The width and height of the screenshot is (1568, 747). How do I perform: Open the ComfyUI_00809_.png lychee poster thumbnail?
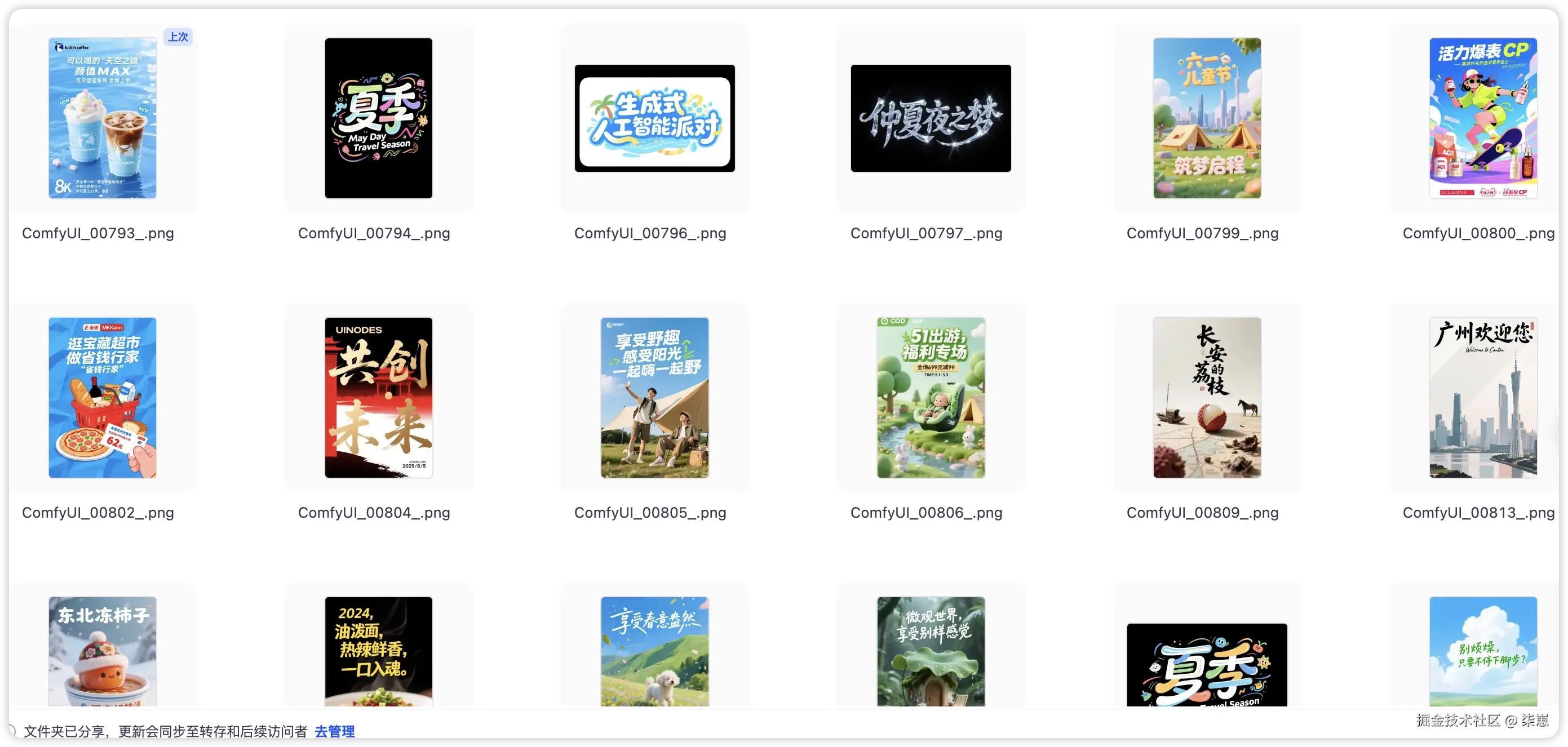[1206, 397]
